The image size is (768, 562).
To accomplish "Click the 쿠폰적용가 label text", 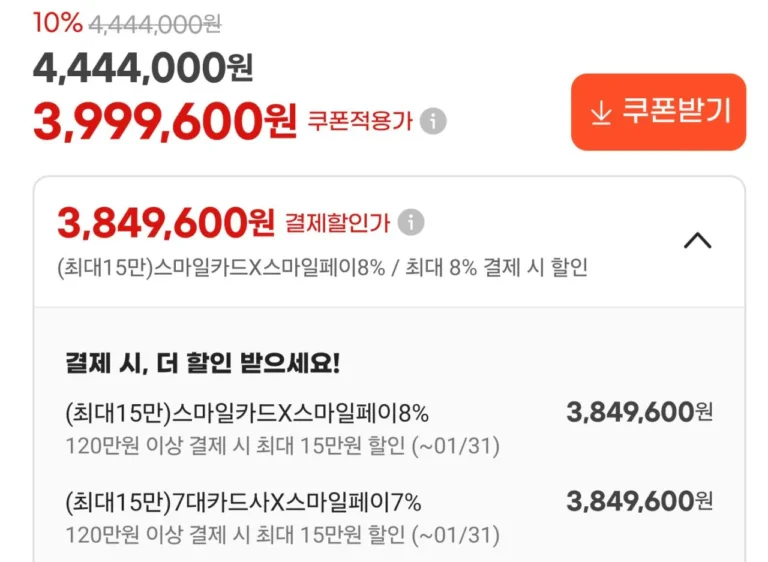I will point(359,122).
